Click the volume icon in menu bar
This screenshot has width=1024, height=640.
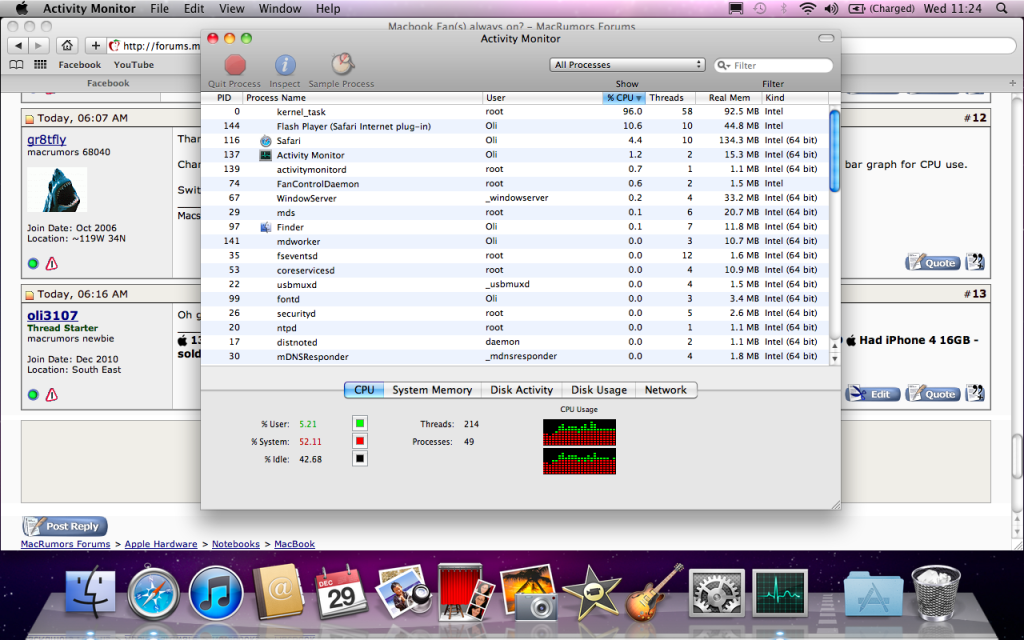[x=831, y=8]
